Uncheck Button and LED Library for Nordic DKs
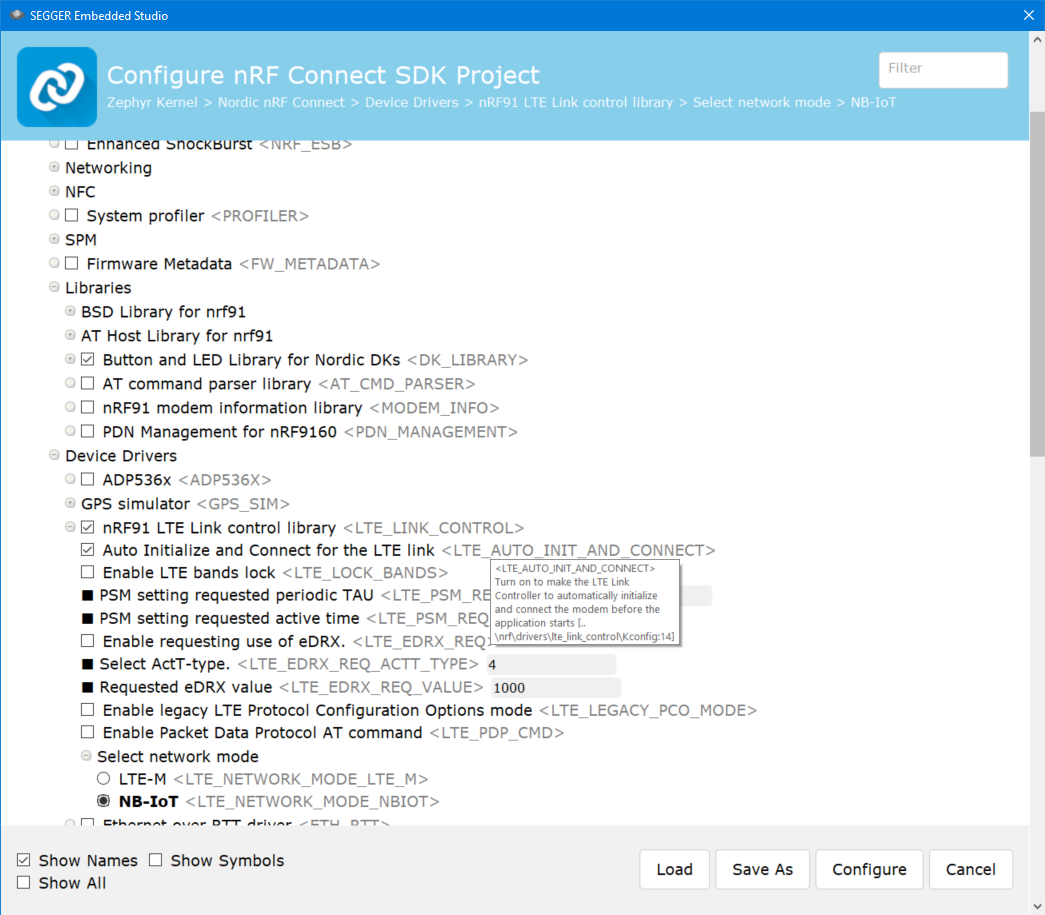 coord(88,360)
